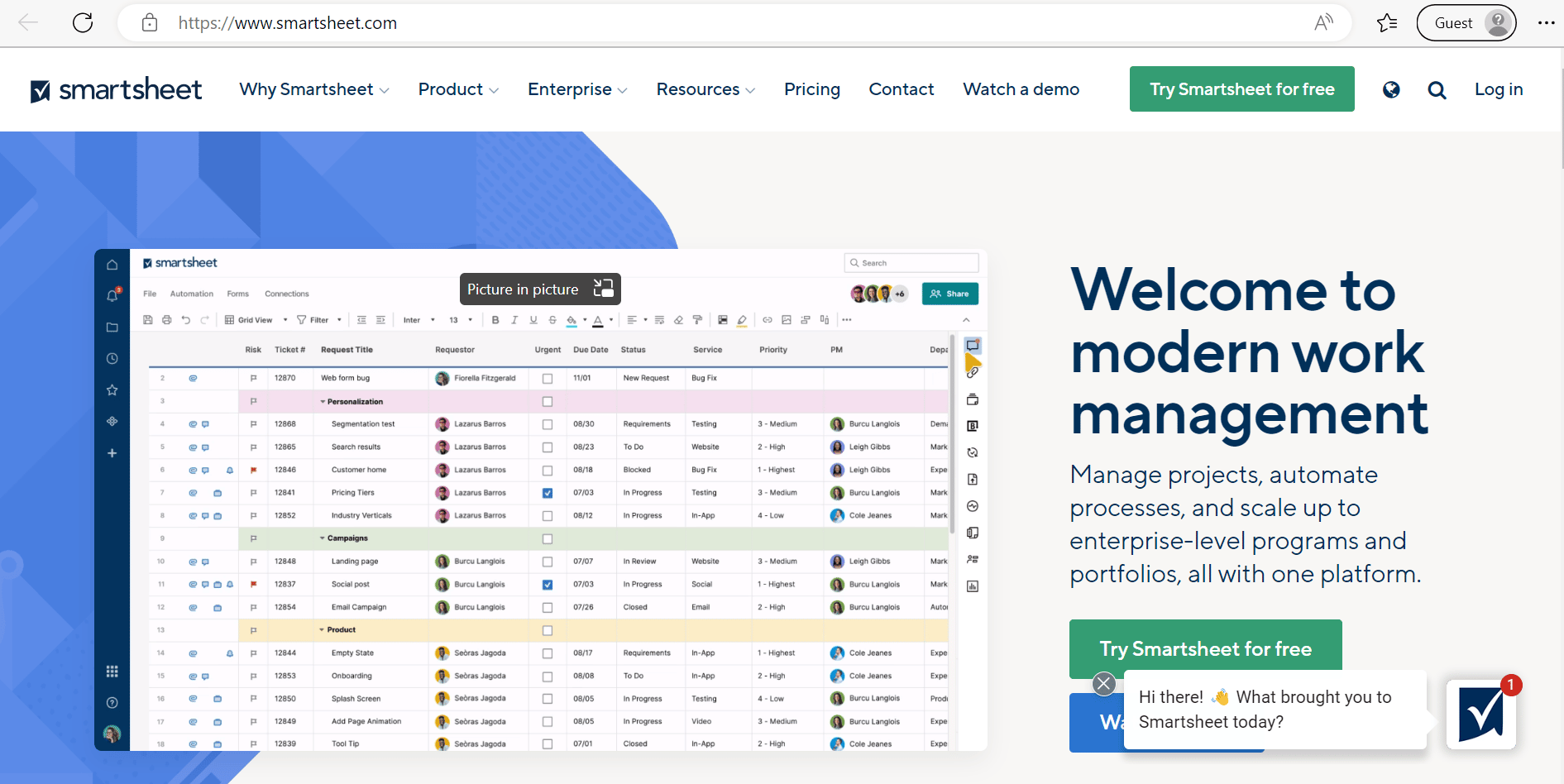Open the launcher grid icon in the dark sidebar
This screenshot has width=1564, height=784.
(x=112, y=672)
